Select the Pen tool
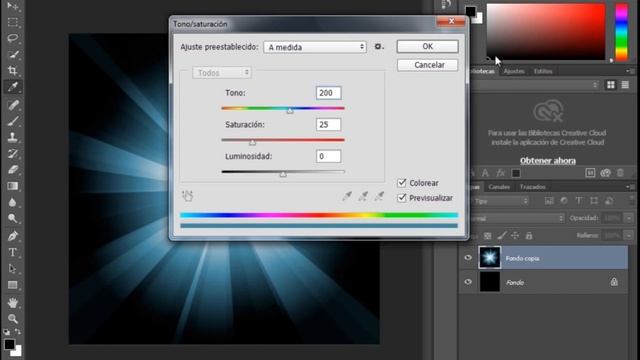The height and width of the screenshot is (360, 640). [13, 236]
